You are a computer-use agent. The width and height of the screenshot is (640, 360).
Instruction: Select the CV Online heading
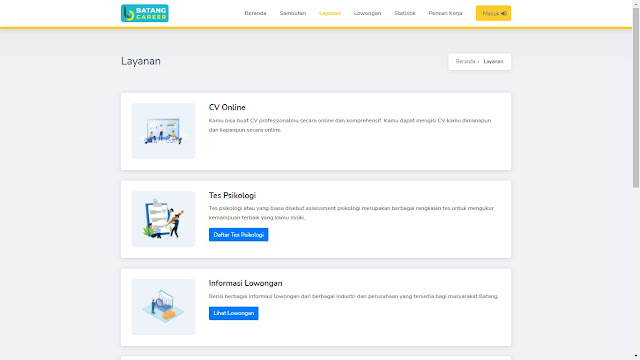click(227, 107)
